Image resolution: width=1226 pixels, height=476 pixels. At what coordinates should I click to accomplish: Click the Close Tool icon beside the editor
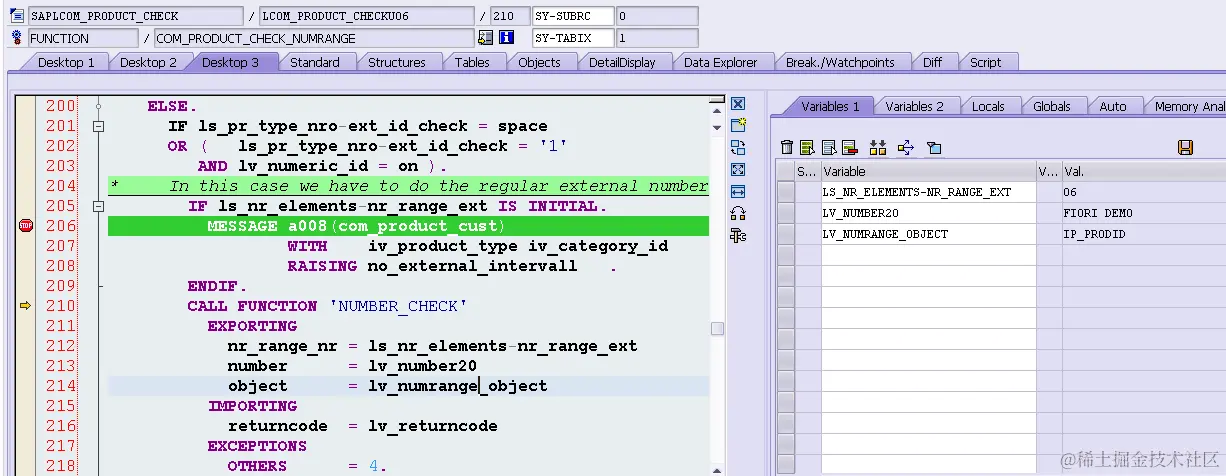(x=738, y=104)
